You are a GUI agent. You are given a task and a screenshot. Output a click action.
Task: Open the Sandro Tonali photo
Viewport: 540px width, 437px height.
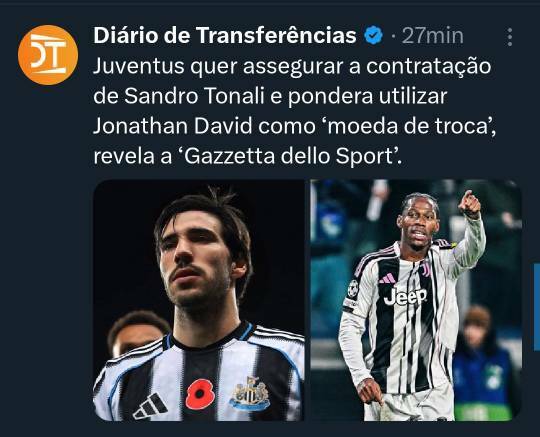click(199, 300)
